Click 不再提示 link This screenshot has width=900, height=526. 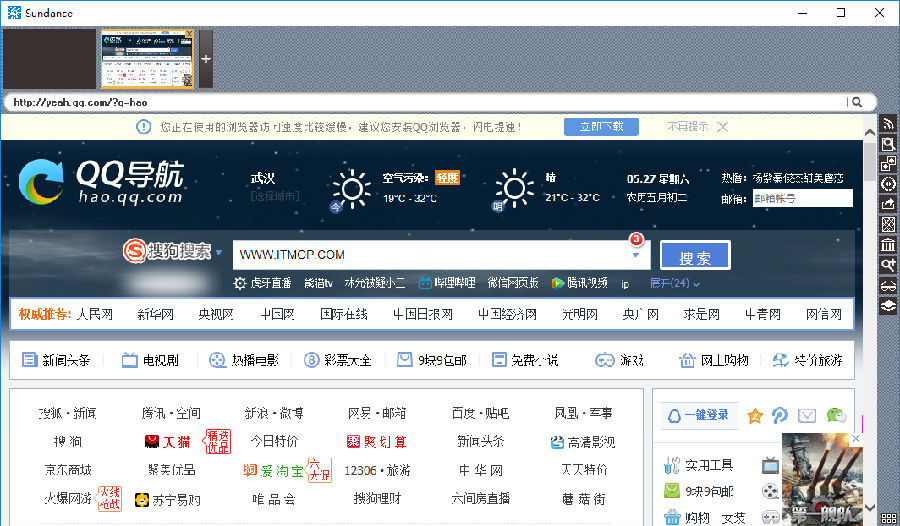[x=688, y=127]
